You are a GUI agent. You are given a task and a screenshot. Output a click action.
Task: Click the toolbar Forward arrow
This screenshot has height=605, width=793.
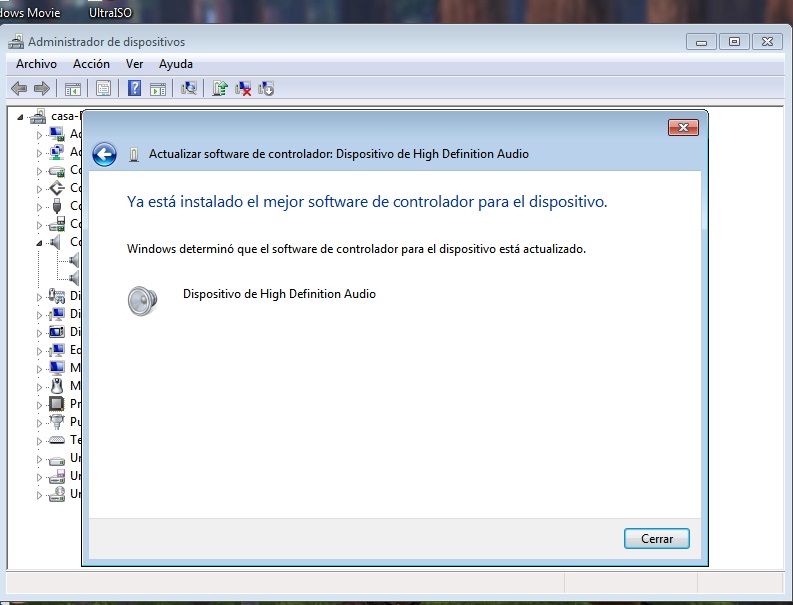(41, 89)
